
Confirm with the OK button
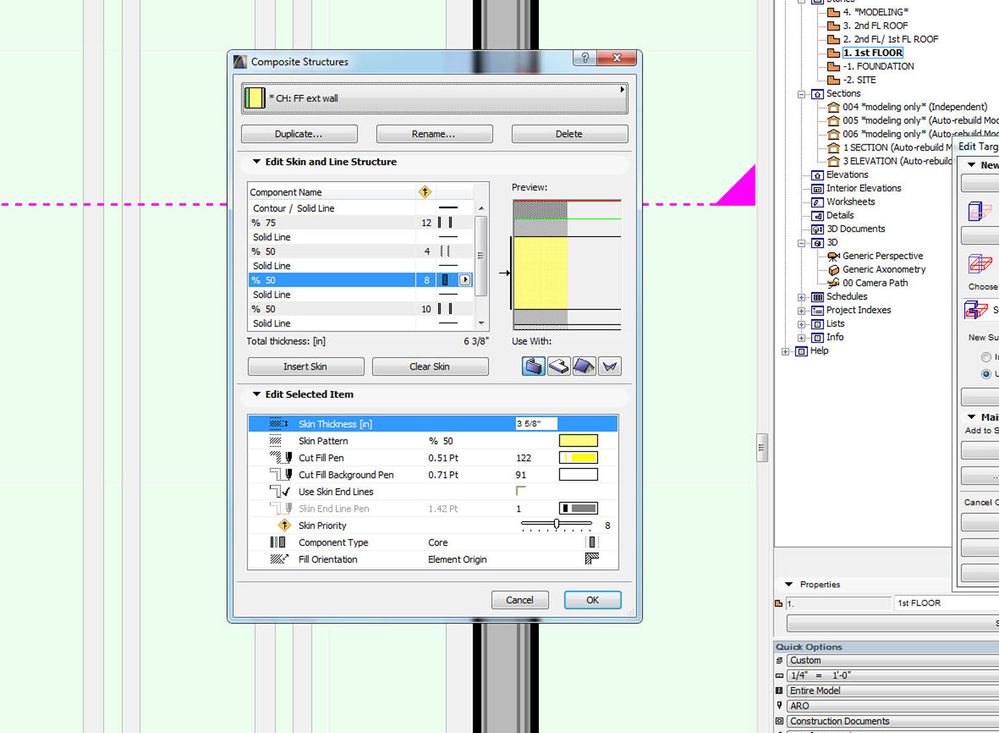[x=593, y=600]
